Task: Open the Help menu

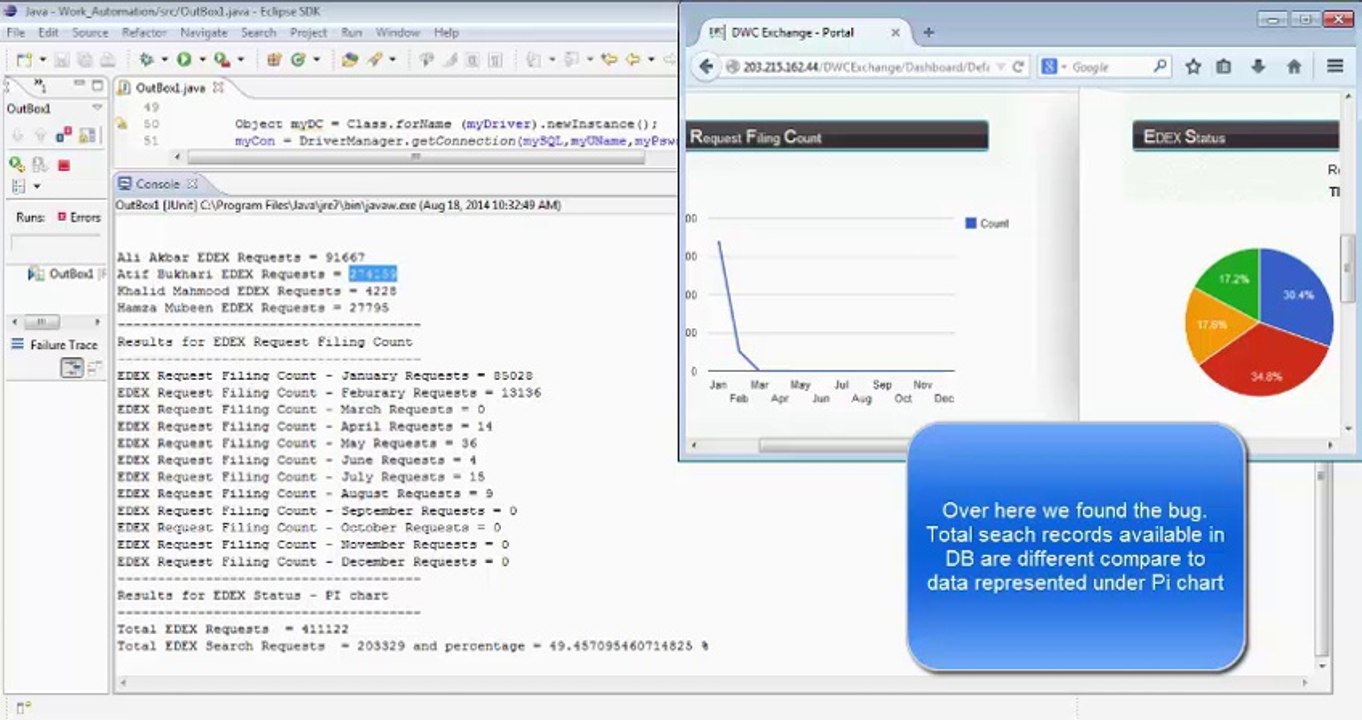Action: click(446, 33)
